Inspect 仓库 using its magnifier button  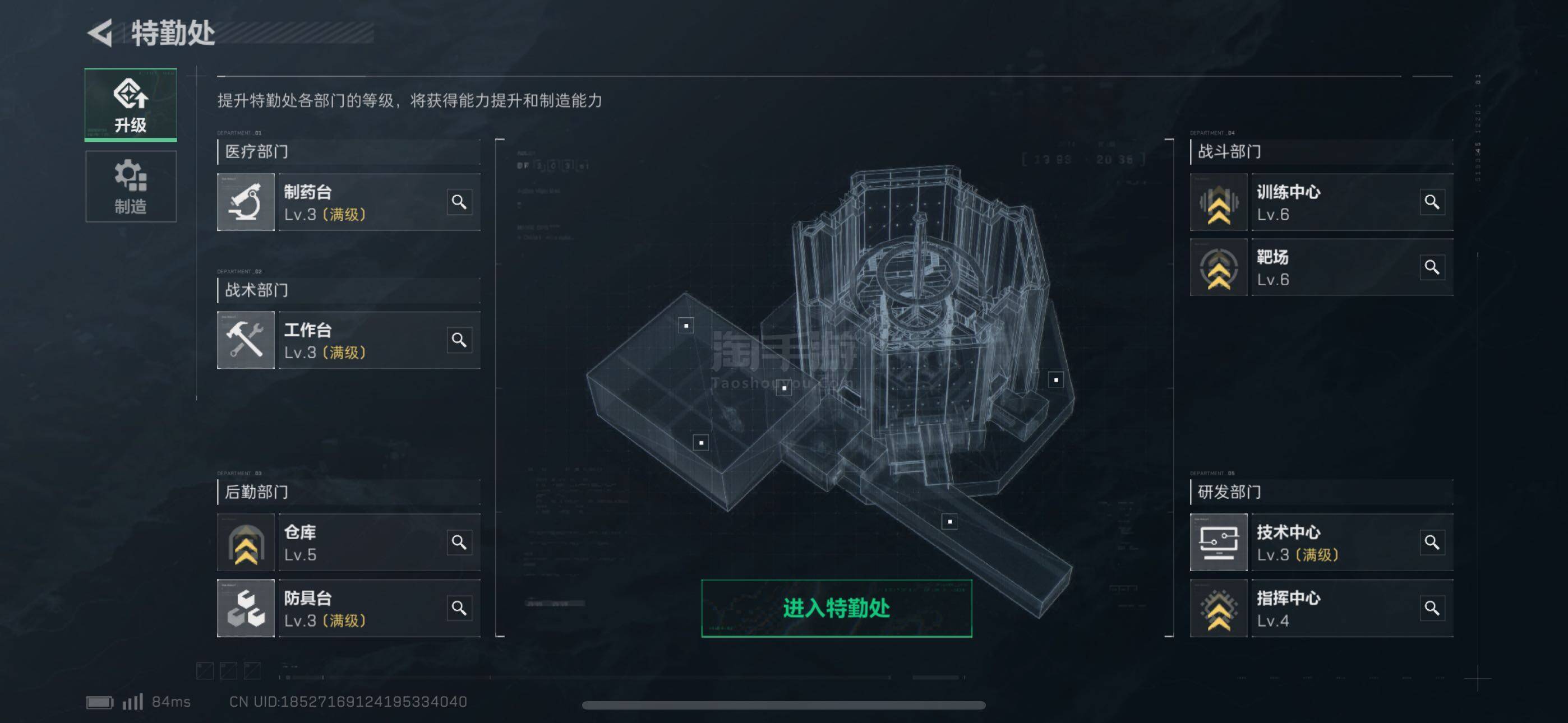tap(459, 543)
